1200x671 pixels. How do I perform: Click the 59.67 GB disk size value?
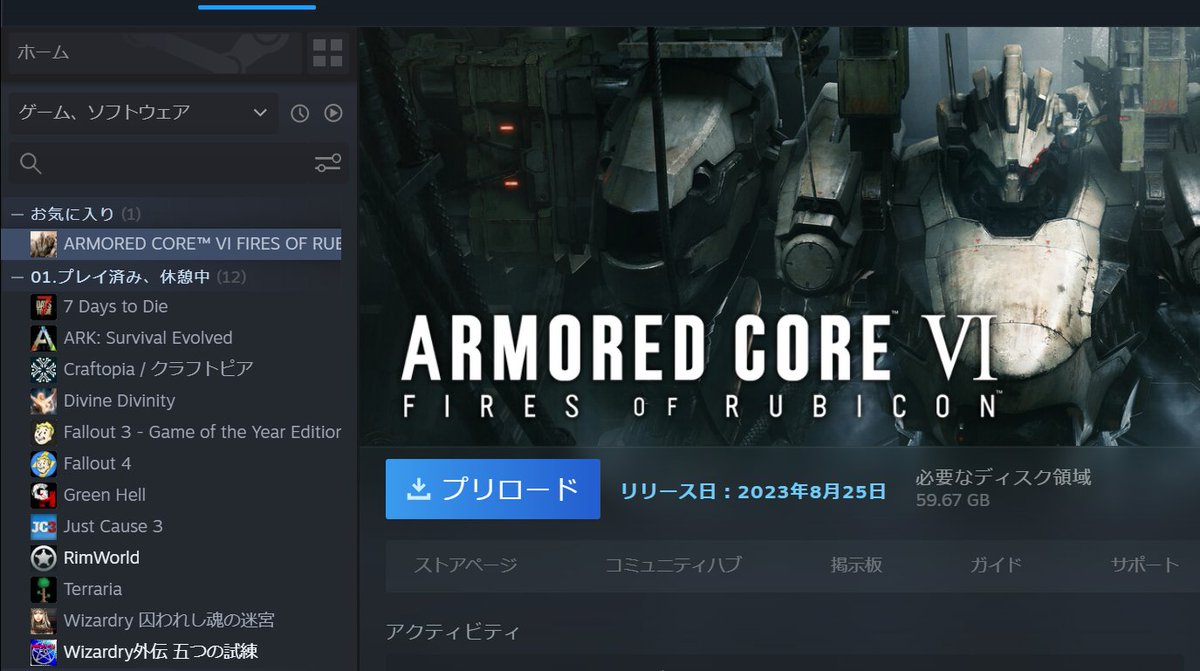(953, 499)
